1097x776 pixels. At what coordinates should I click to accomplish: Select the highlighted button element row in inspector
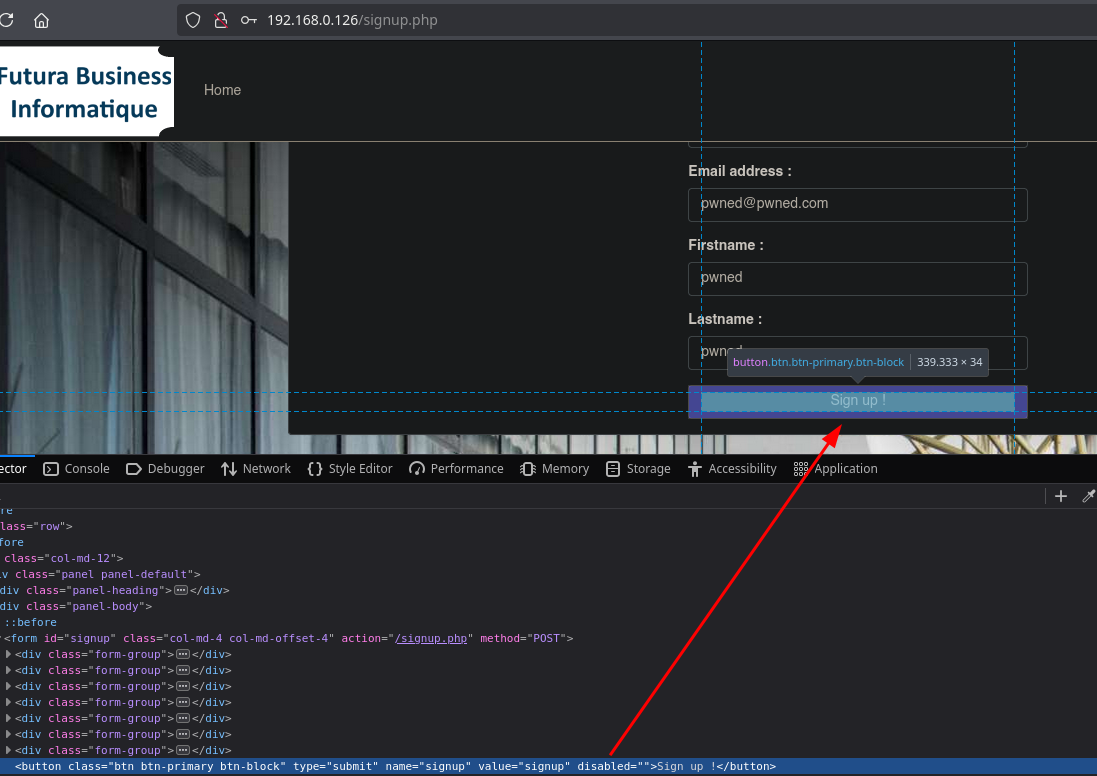coord(395,767)
